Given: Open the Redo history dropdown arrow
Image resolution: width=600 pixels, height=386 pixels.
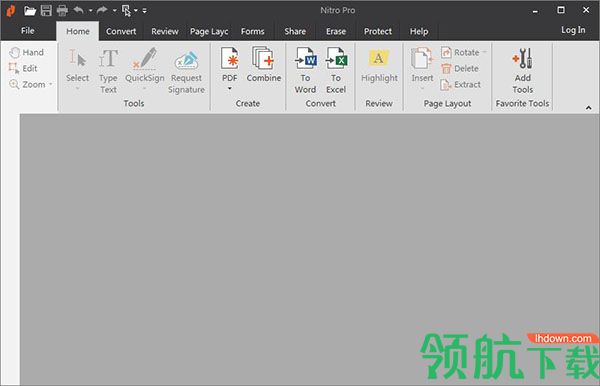Looking at the screenshot, I should pyautogui.click(x=114, y=11).
